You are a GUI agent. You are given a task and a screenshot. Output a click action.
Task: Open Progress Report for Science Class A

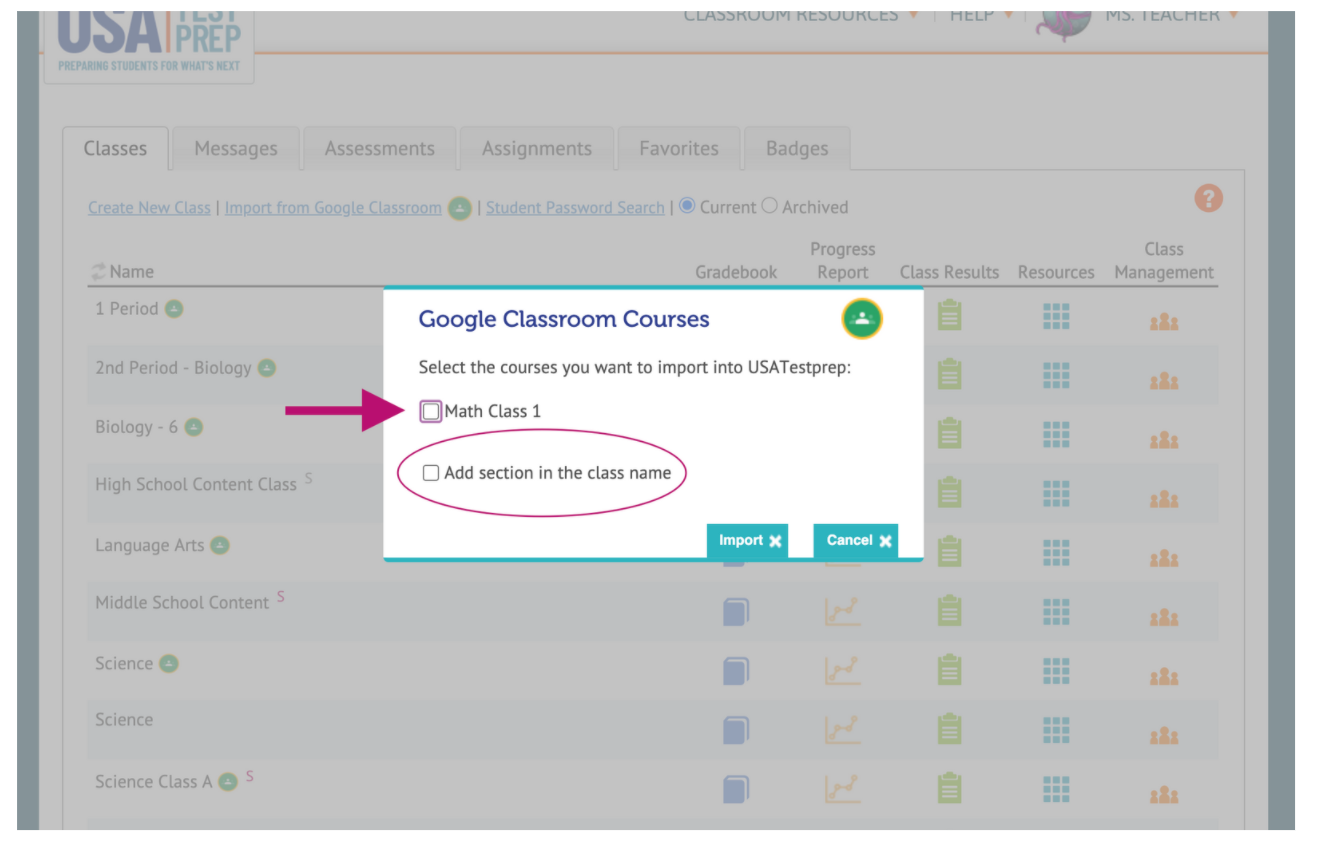click(x=843, y=790)
